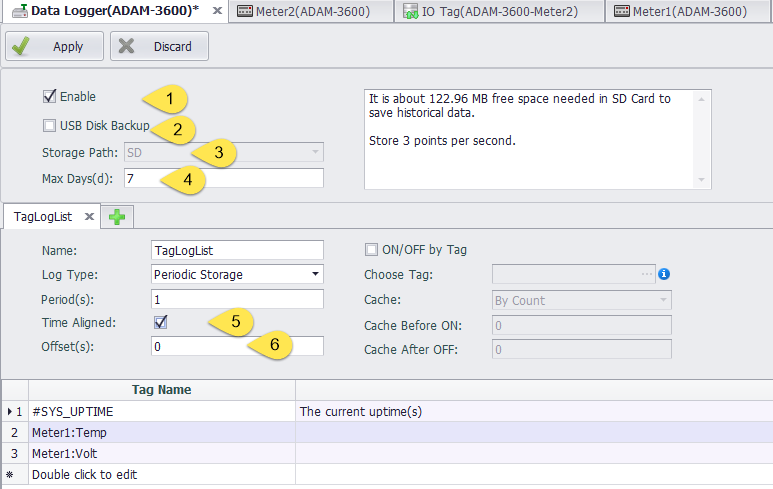Toggle the Time Aligned checkbox
The image size is (773, 489).
coord(161,323)
